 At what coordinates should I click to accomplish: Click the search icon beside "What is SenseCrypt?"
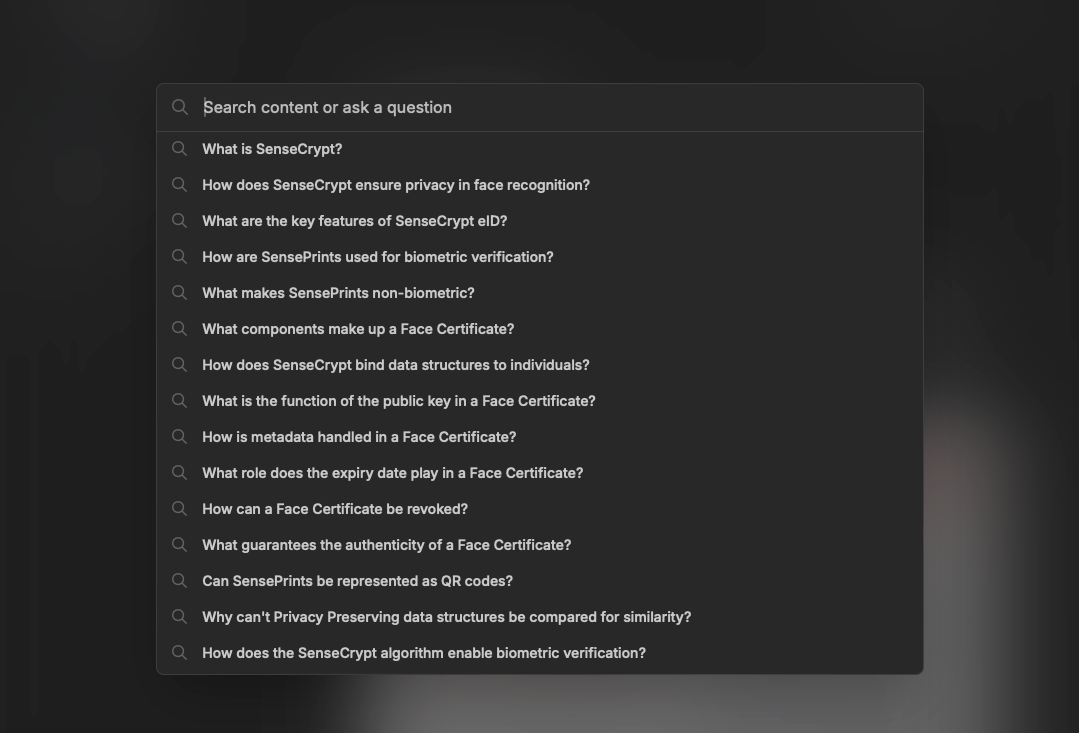point(180,149)
